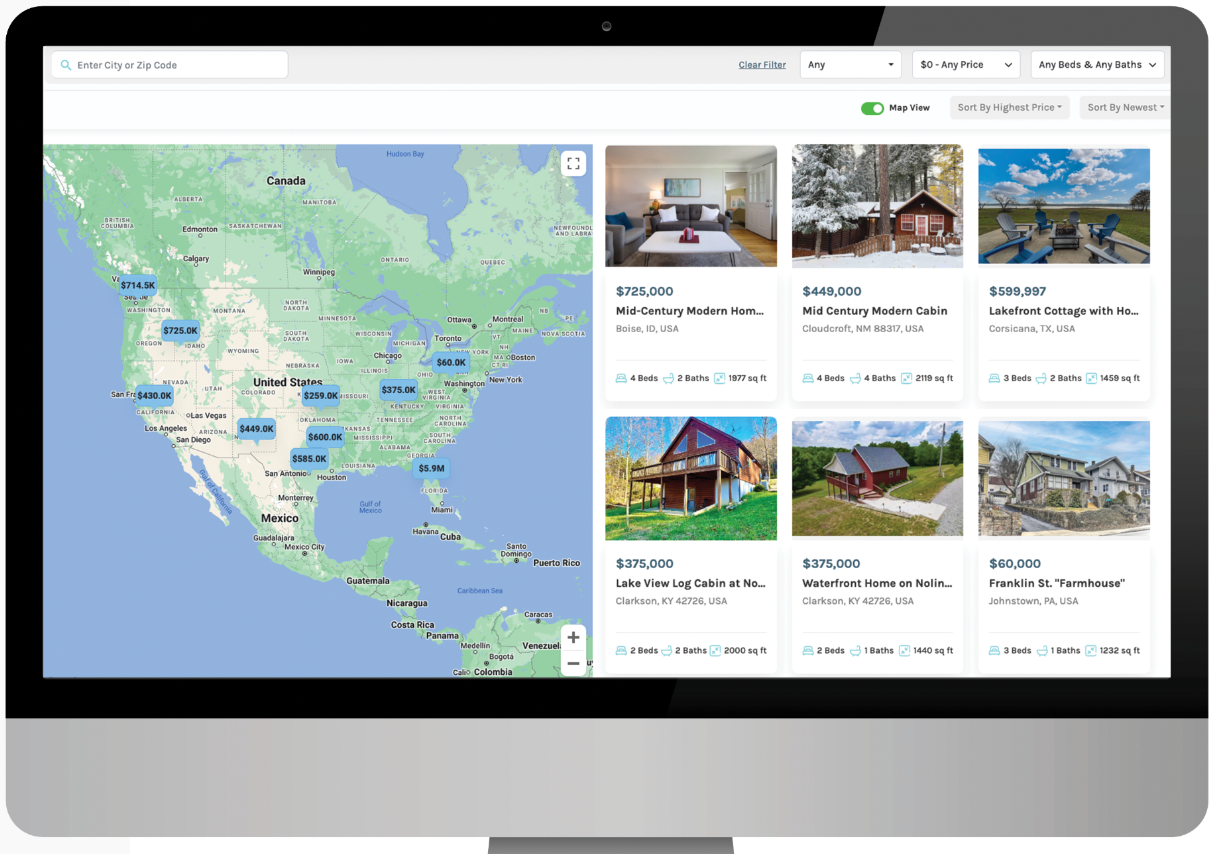Open Mid-Century Modern Home listing title
The width and height of the screenshot is (1213, 854).
click(690, 311)
